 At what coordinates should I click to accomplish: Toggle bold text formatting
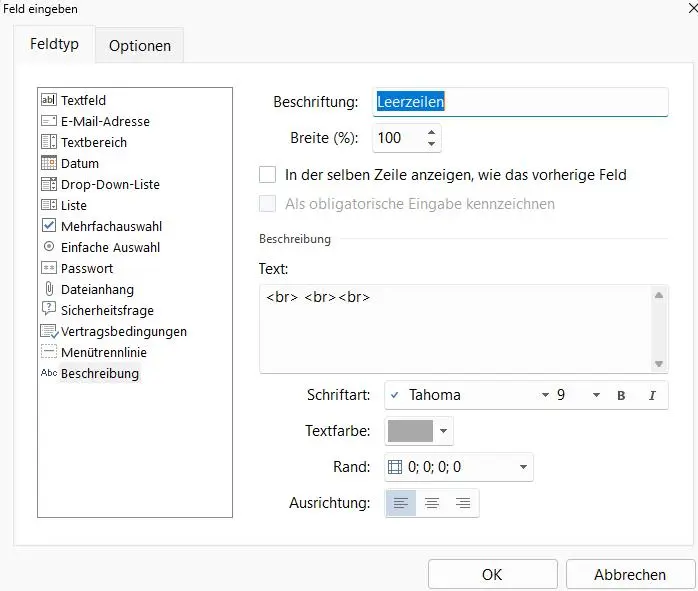[621, 395]
